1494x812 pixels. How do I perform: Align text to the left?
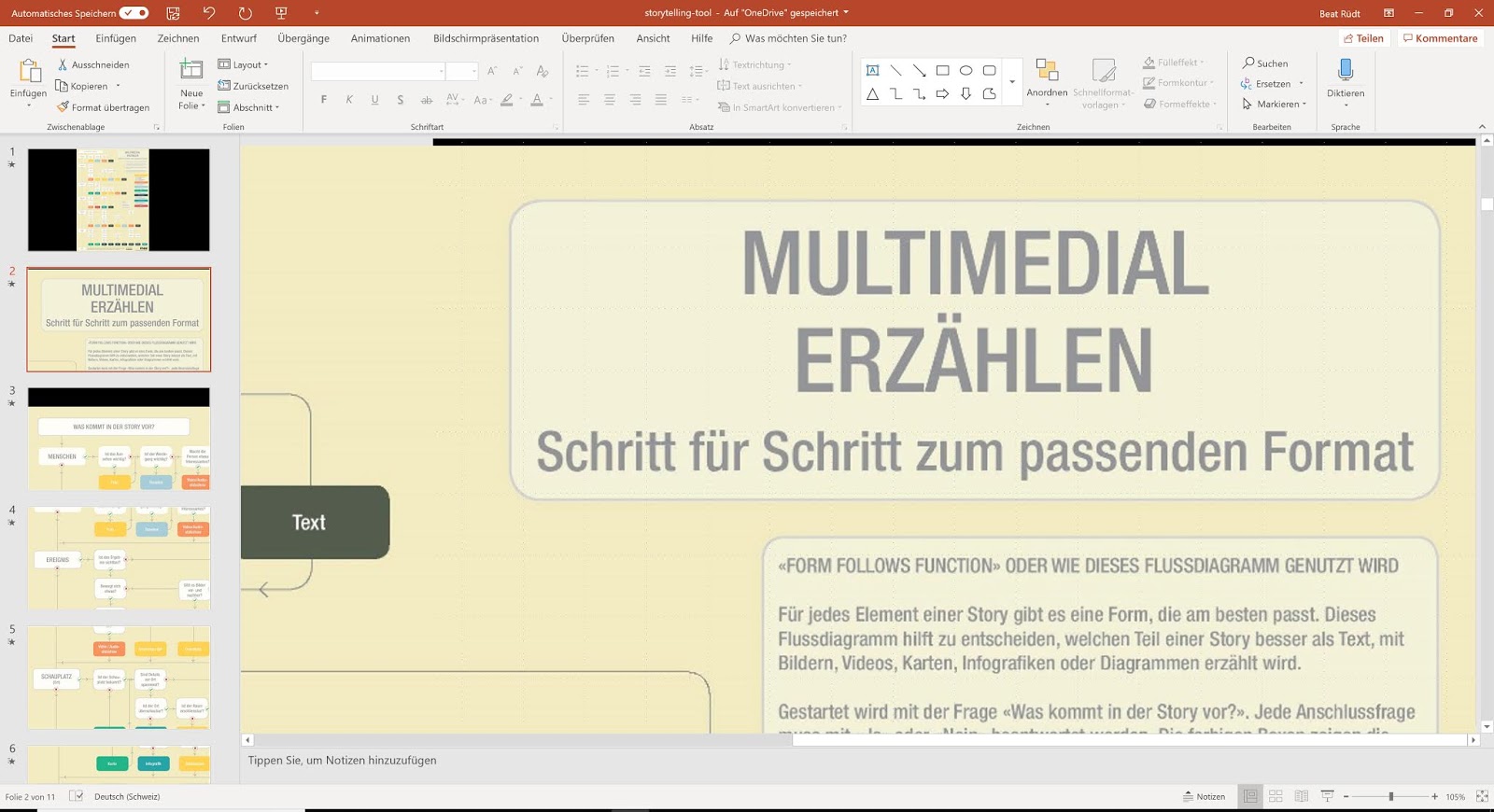[x=584, y=99]
